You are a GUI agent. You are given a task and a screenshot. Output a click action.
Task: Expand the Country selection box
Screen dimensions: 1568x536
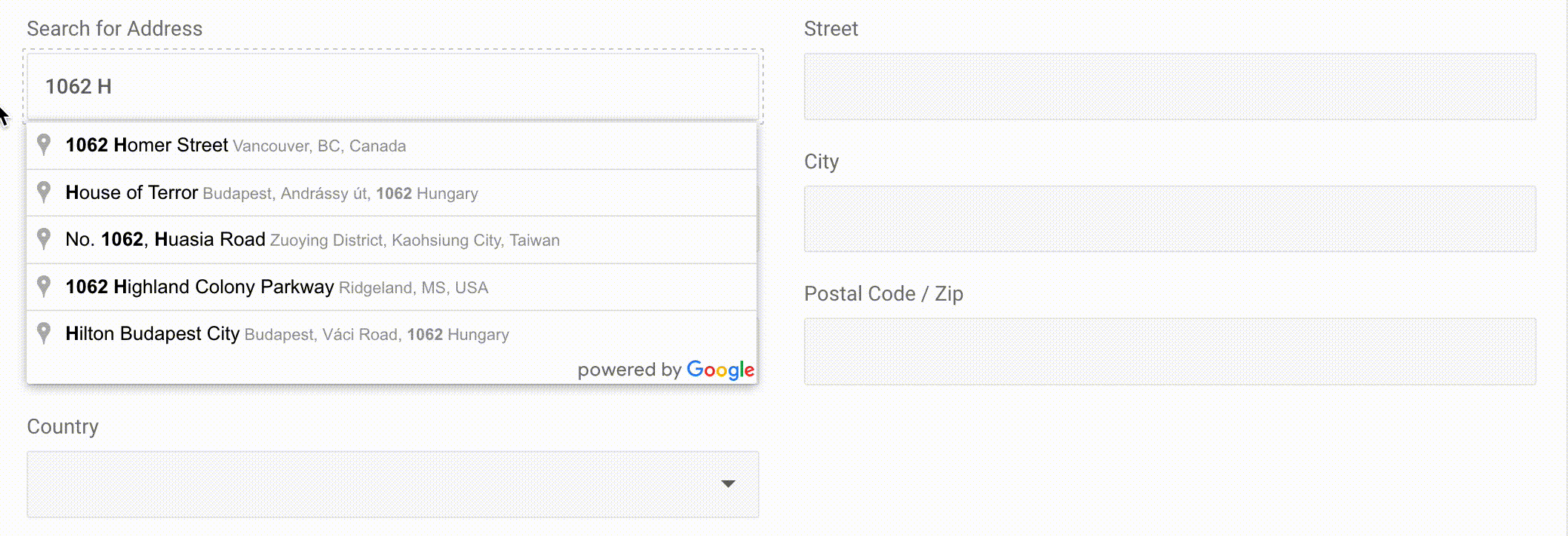[x=392, y=484]
